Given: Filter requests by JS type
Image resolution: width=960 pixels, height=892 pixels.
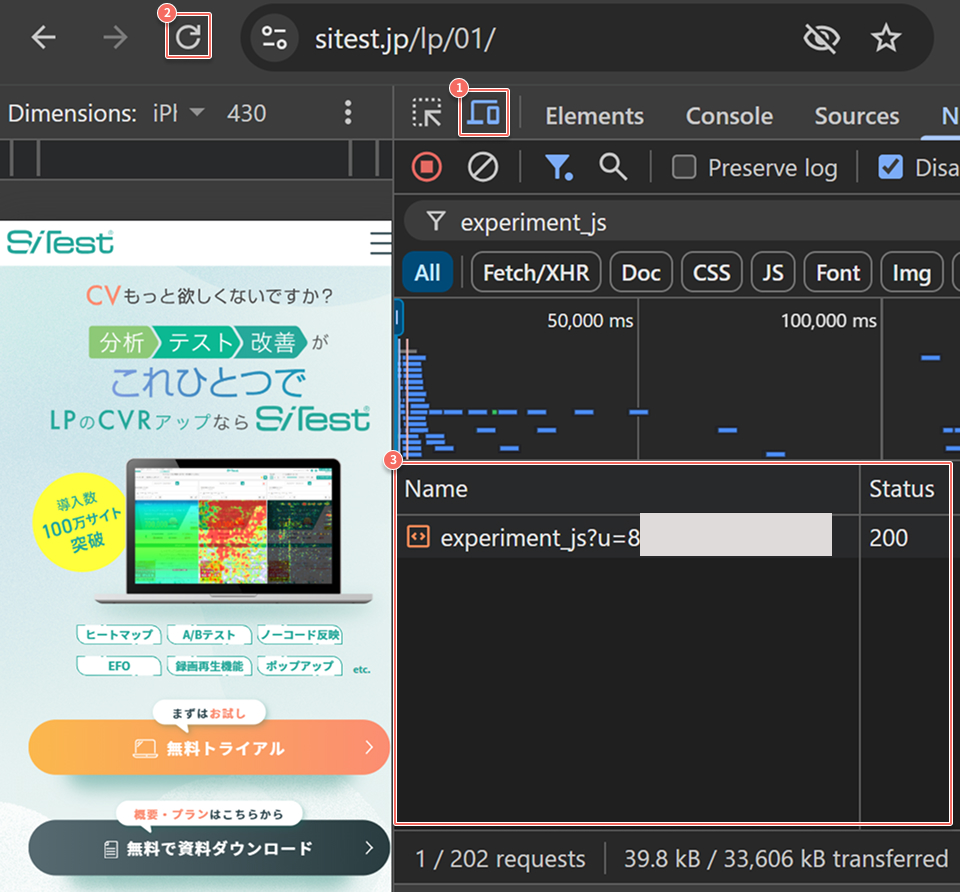Looking at the screenshot, I should coord(773,272).
